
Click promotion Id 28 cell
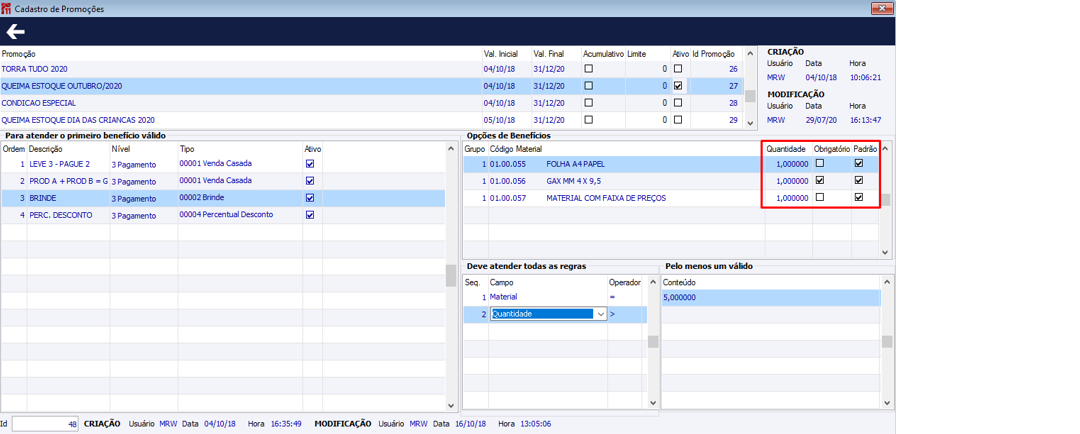(733, 103)
